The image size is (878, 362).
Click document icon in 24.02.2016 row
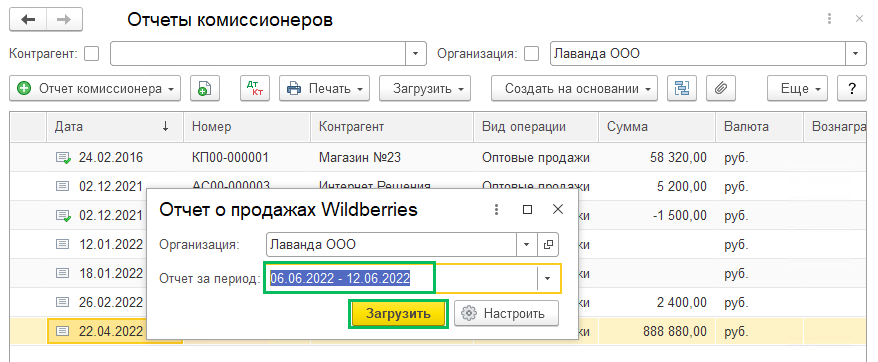63,158
